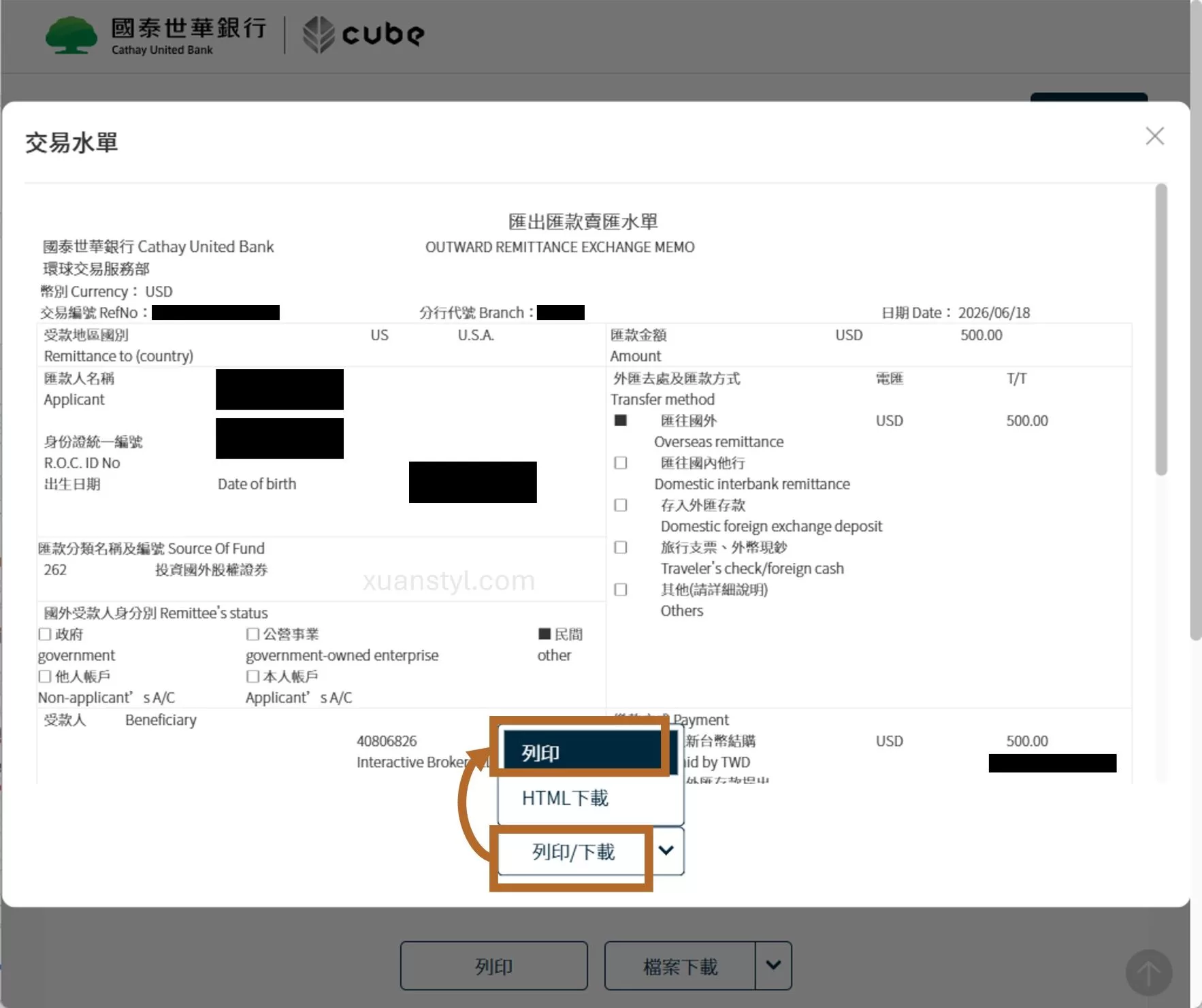Click the Cathay United Bank tree logo
1202x1008 pixels.
click(71, 35)
